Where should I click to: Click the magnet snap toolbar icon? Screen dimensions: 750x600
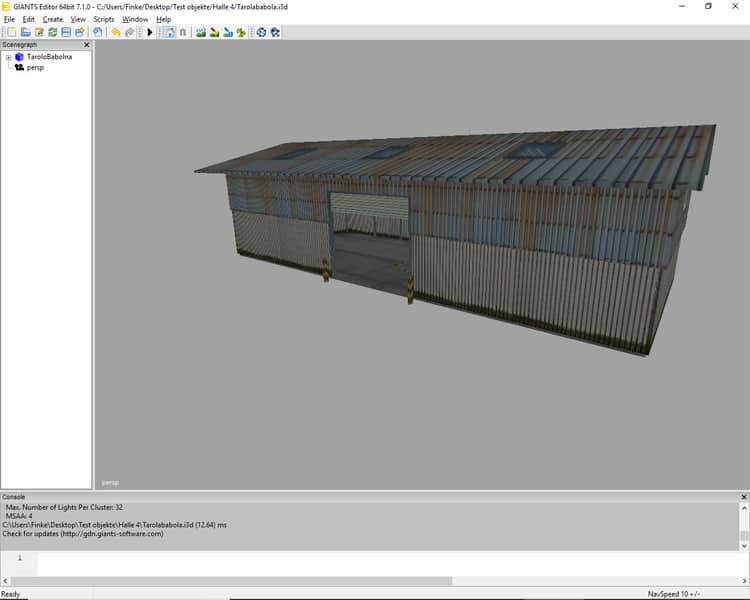click(183, 32)
